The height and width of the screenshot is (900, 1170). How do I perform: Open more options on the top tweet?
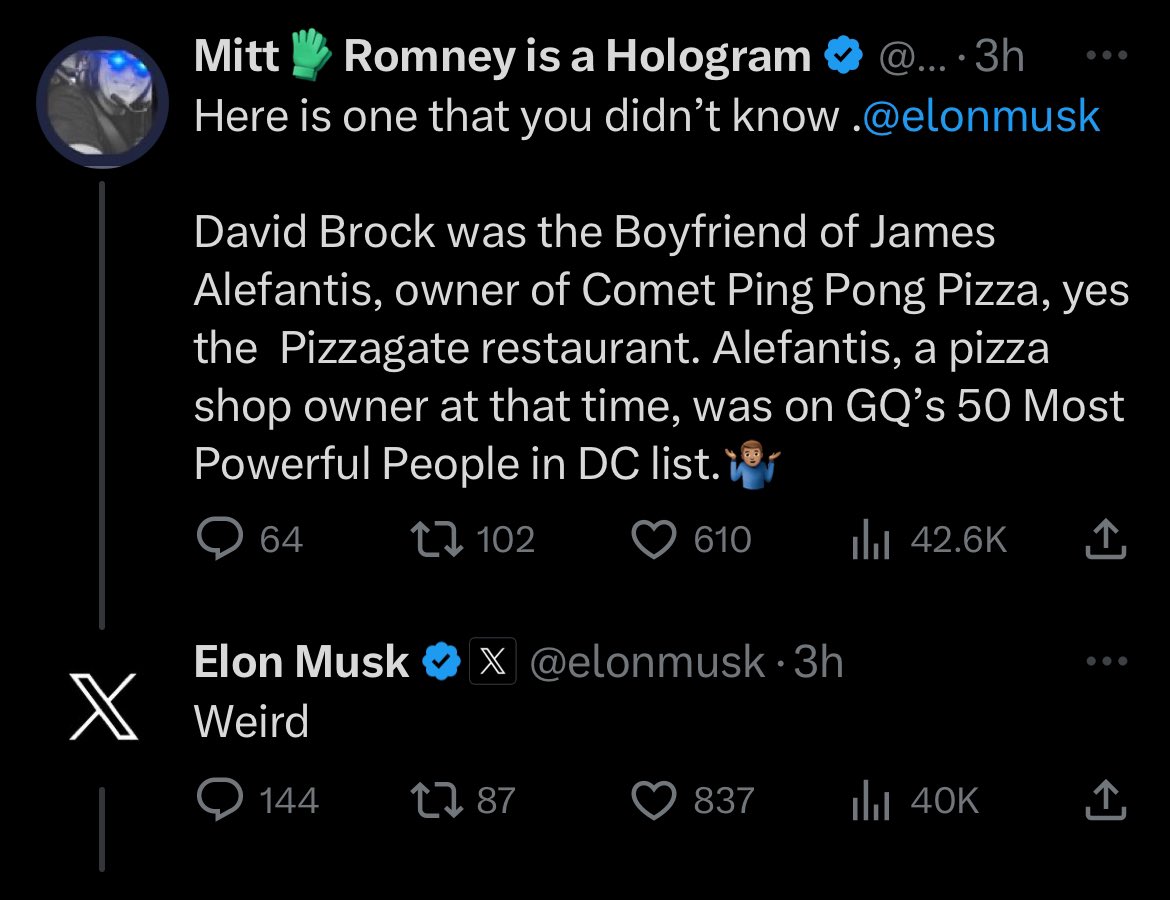[1106, 57]
